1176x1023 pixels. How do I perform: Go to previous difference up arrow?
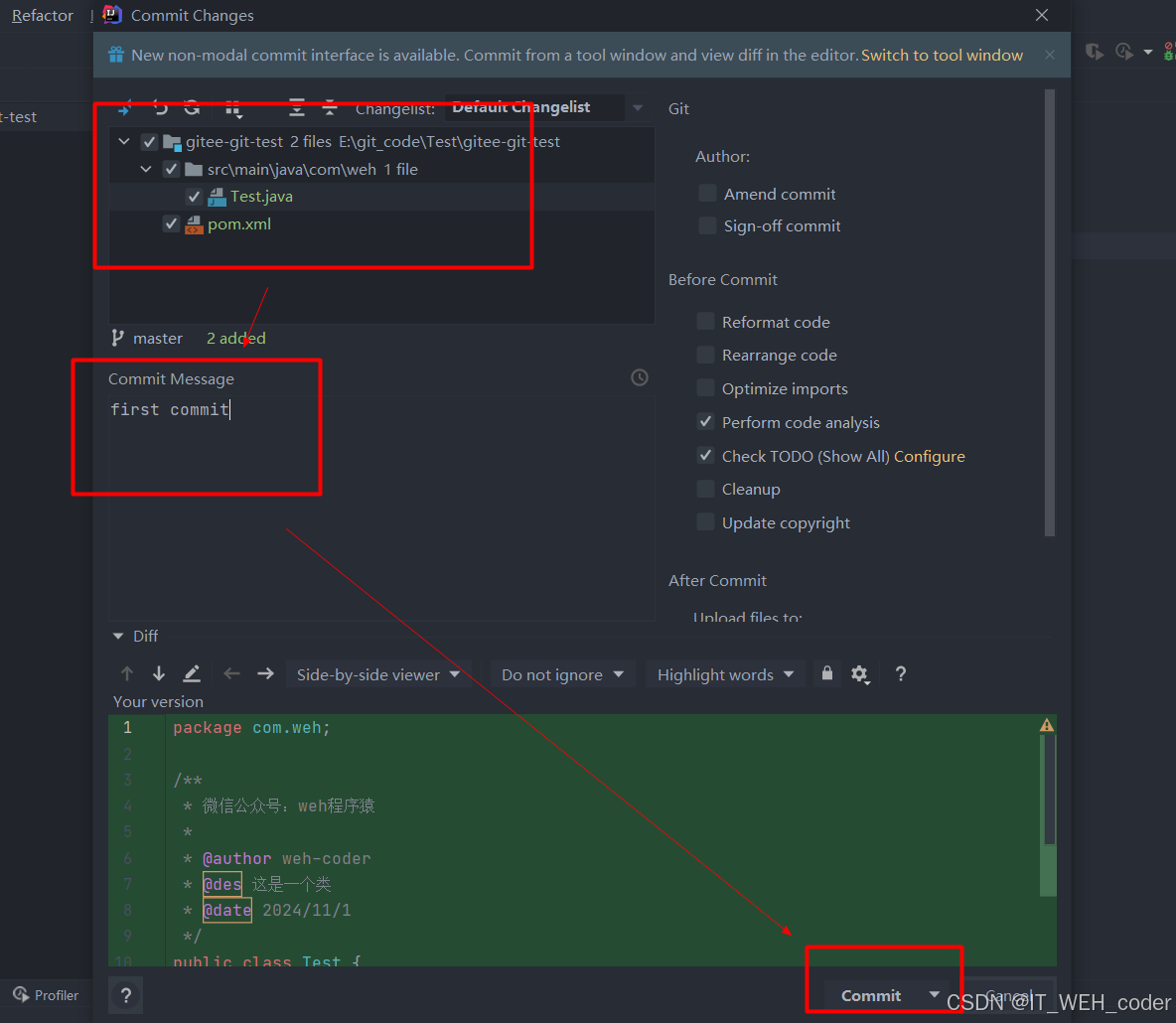pyautogui.click(x=127, y=673)
